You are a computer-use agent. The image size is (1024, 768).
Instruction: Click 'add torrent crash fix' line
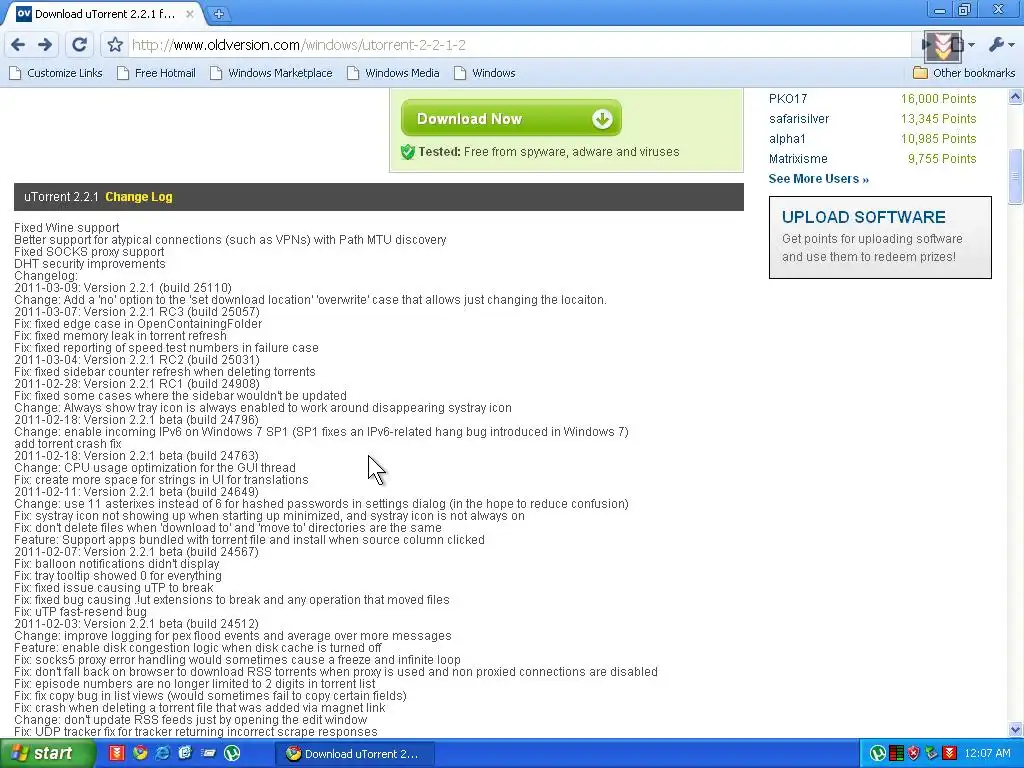pos(68,444)
